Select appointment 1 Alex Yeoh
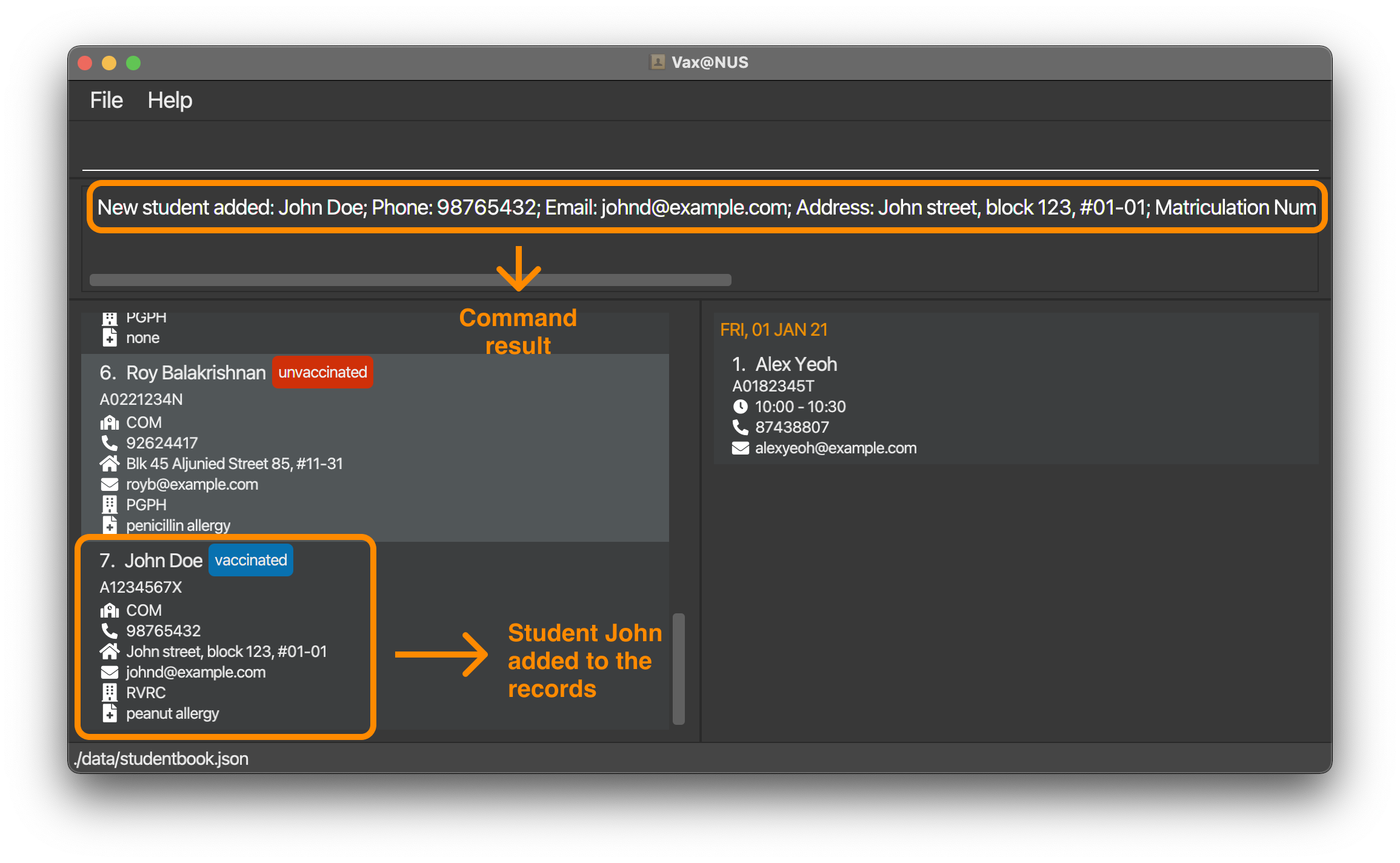The width and height of the screenshot is (1400, 863). pyautogui.click(x=1016, y=406)
